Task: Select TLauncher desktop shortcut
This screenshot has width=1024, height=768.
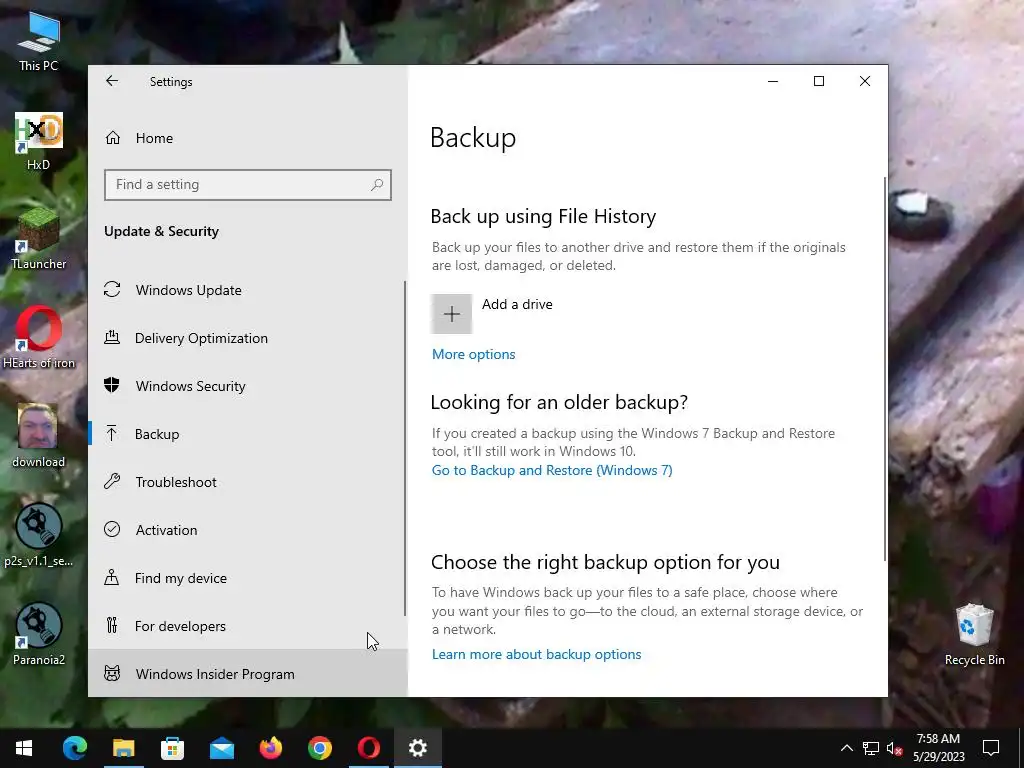Action: coord(39,240)
